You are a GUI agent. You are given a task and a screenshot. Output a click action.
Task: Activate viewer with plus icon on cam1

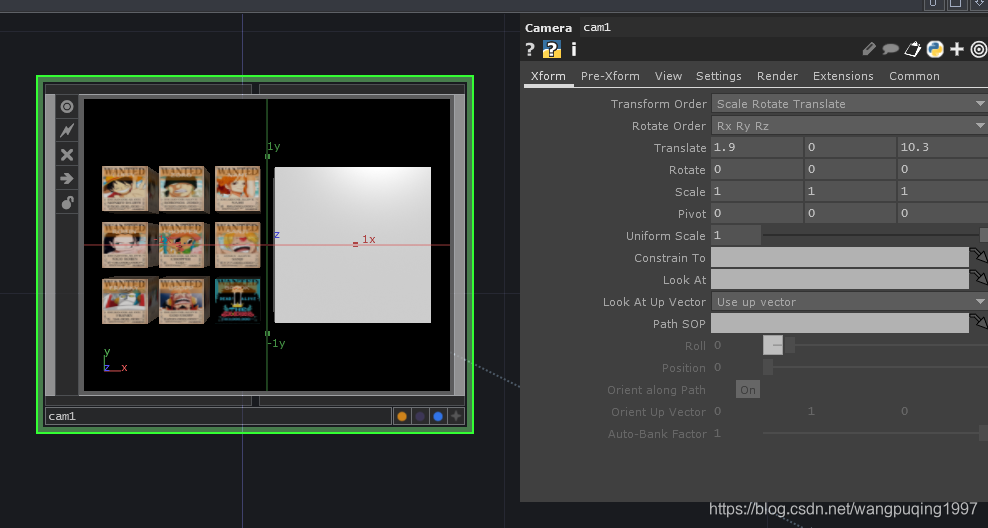tap(456, 416)
